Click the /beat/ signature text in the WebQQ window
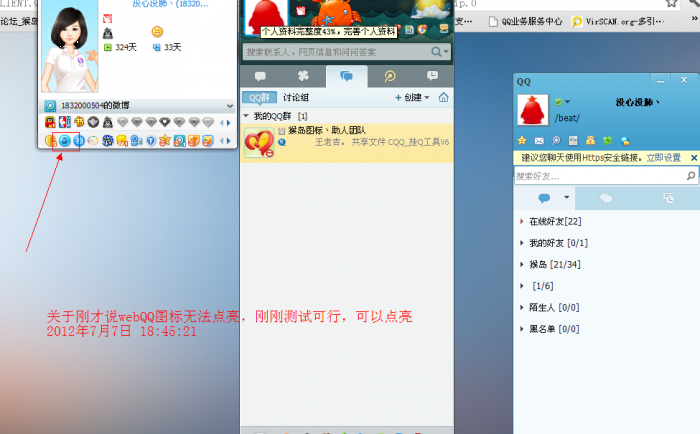The width and height of the screenshot is (700, 434). (567, 118)
